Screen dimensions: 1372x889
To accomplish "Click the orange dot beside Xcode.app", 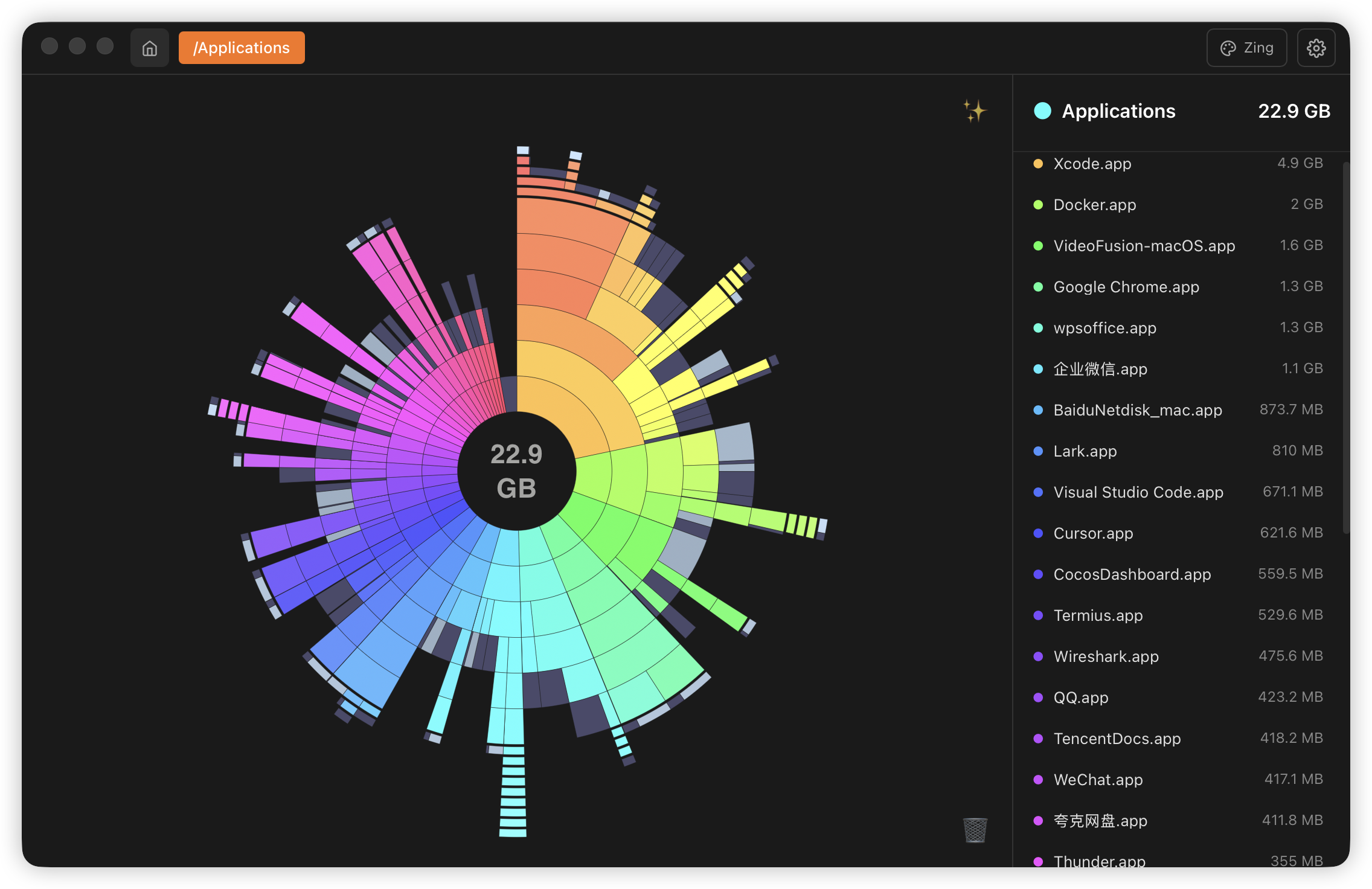I will 1037,163.
